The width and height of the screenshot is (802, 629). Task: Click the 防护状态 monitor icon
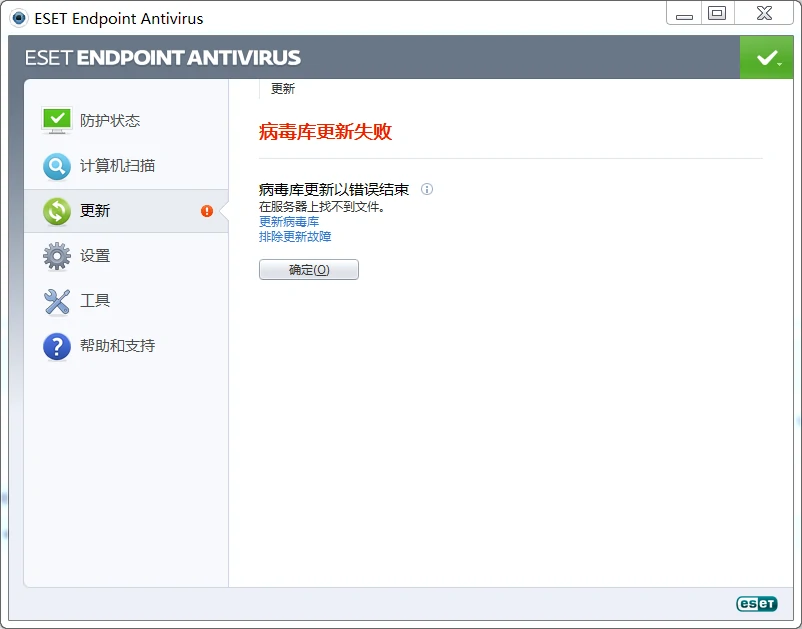57,120
